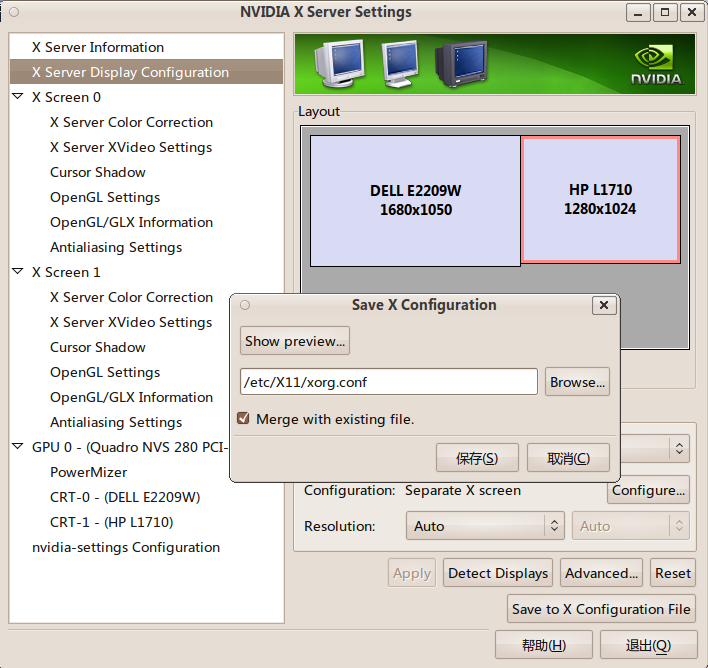
Task: Open PowerMizer settings
Action: (88, 472)
